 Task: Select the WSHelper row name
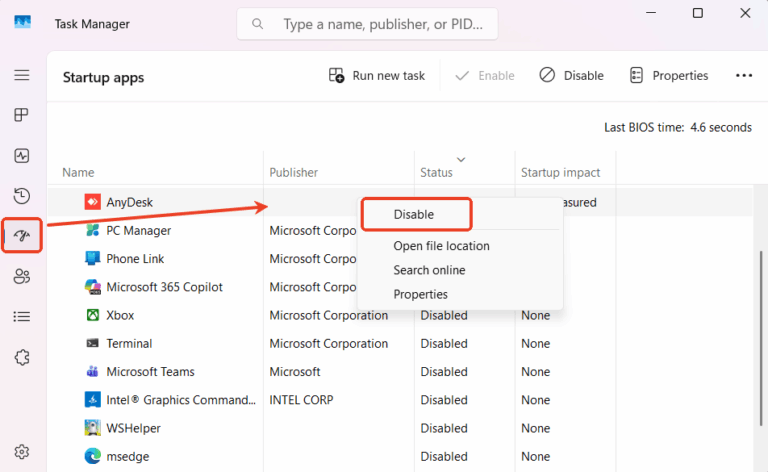[x=133, y=428]
